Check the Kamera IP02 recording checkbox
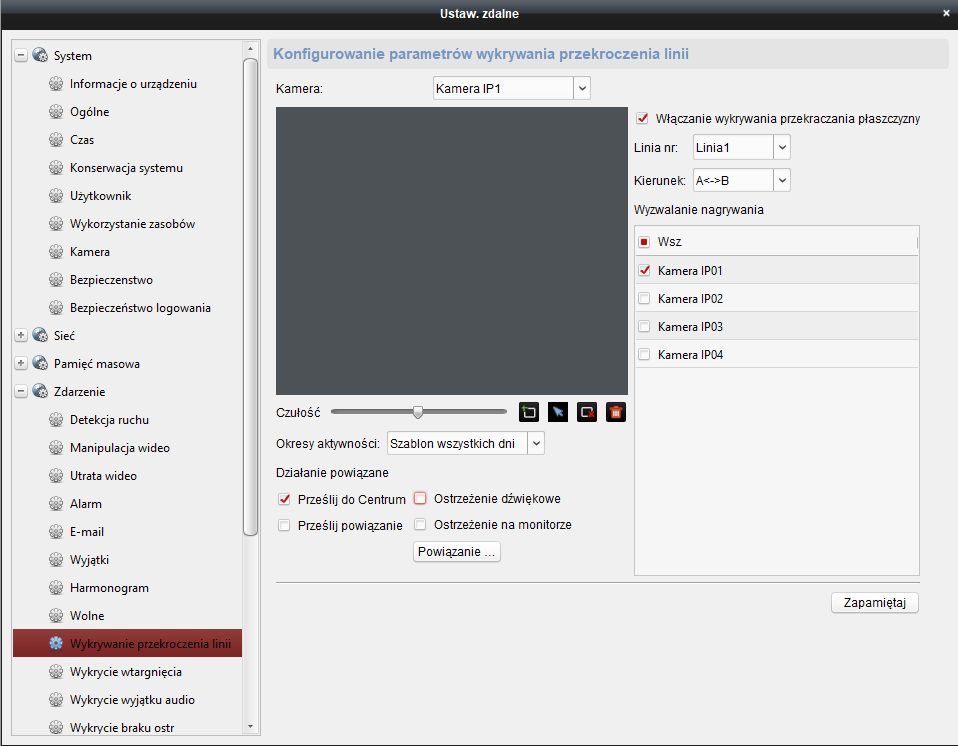The image size is (958, 746). (644, 299)
